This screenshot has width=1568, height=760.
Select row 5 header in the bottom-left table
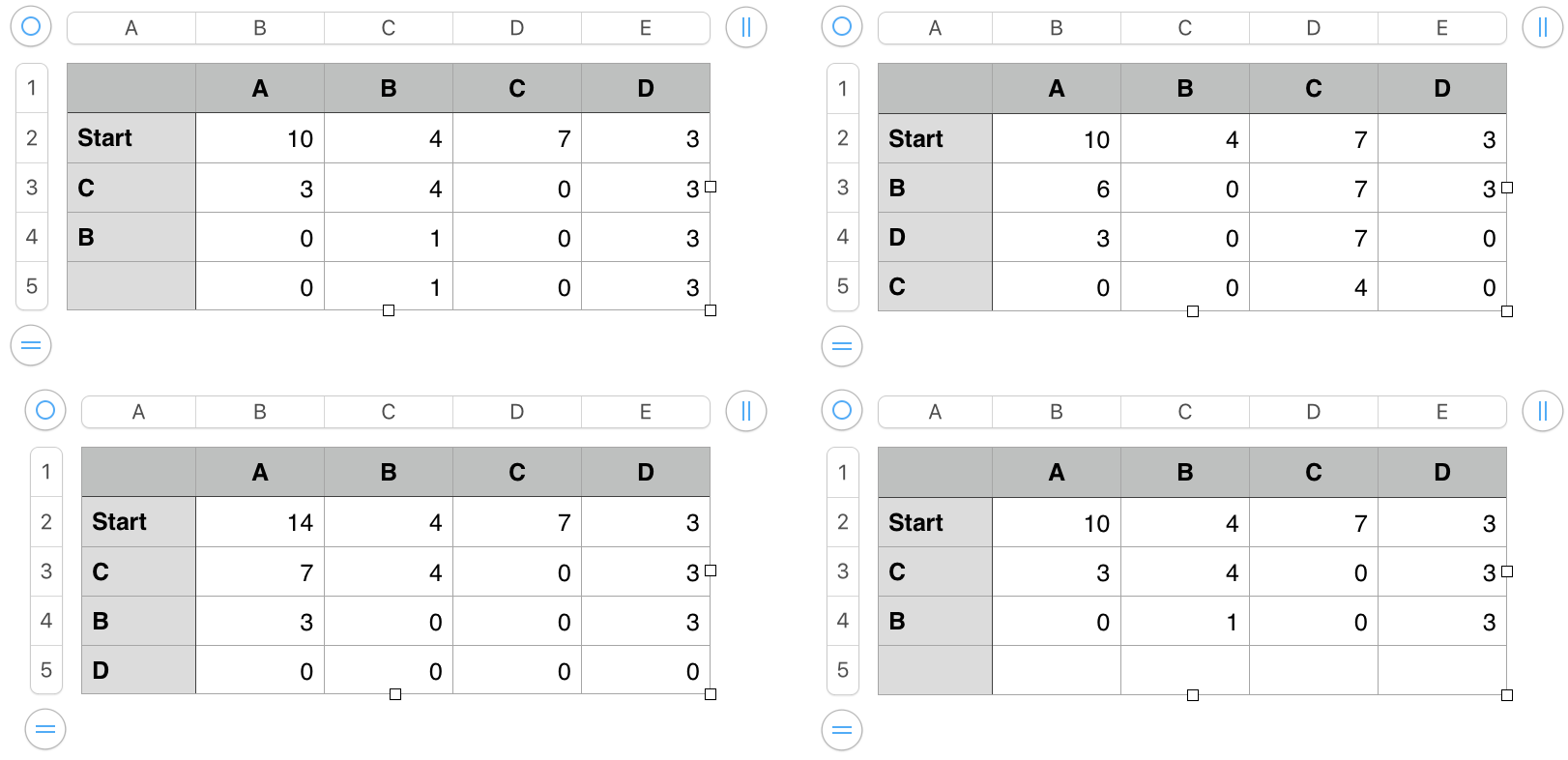pos(46,669)
